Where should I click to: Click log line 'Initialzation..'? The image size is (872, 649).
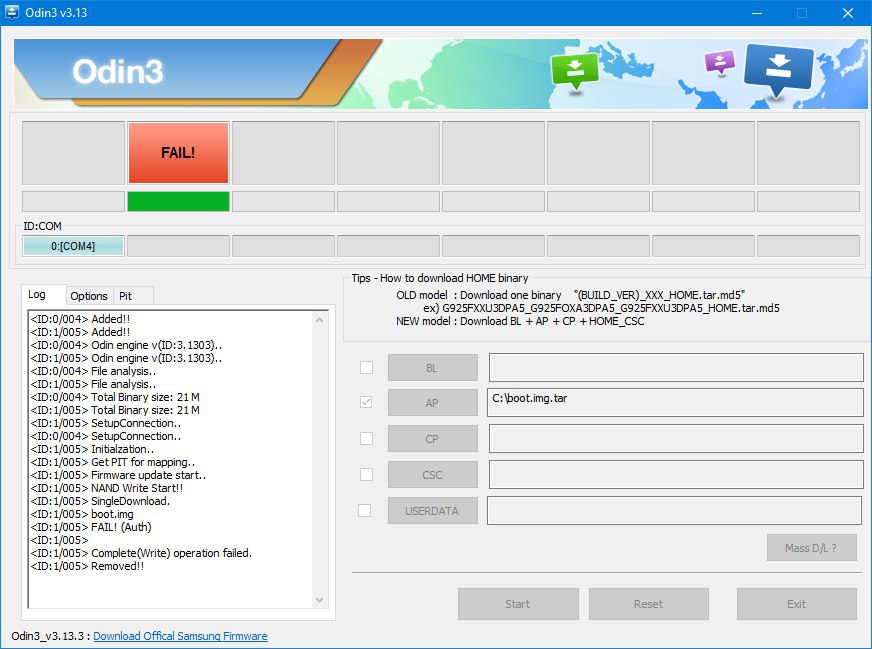(92, 449)
